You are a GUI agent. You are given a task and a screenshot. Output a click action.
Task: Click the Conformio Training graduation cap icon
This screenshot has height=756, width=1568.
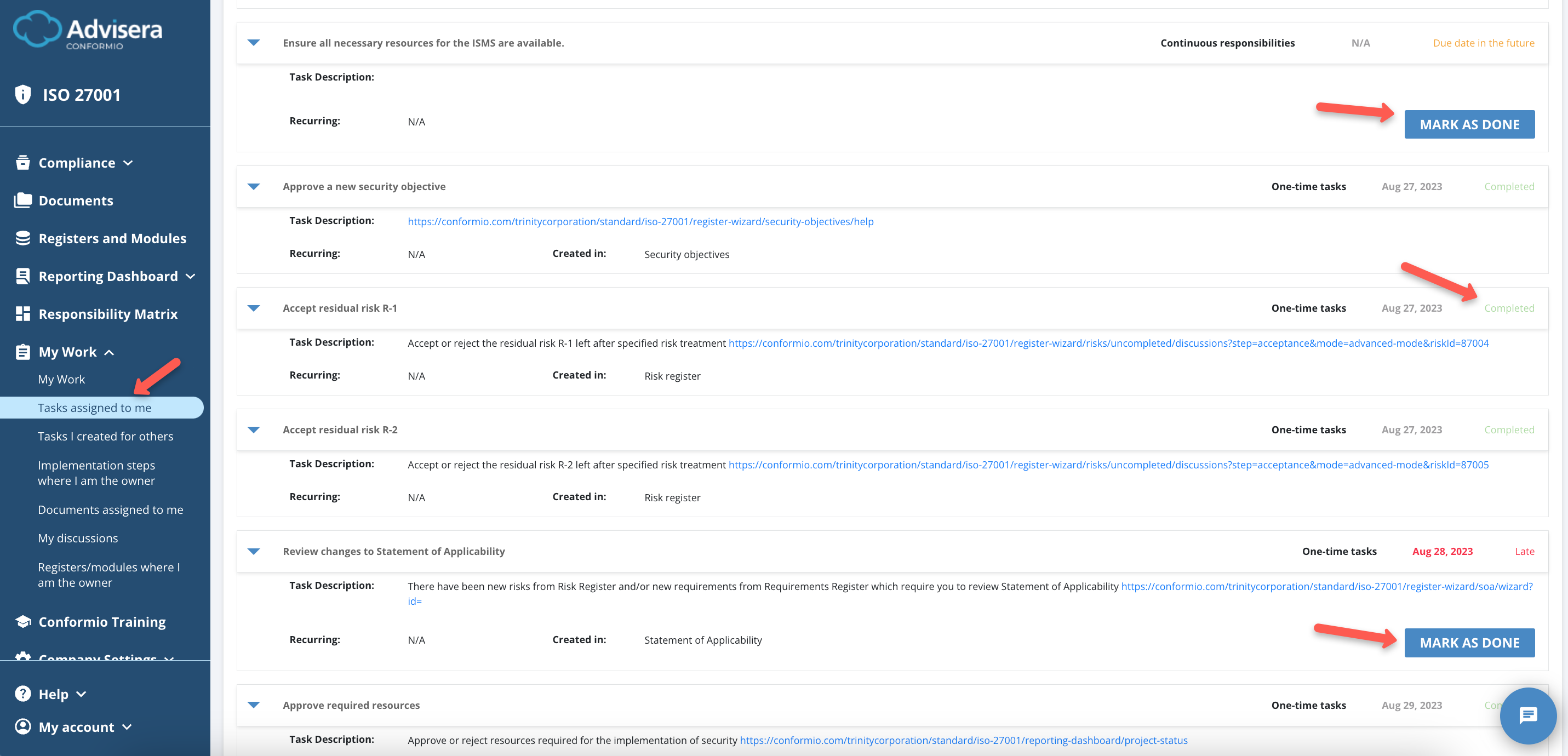click(x=22, y=621)
